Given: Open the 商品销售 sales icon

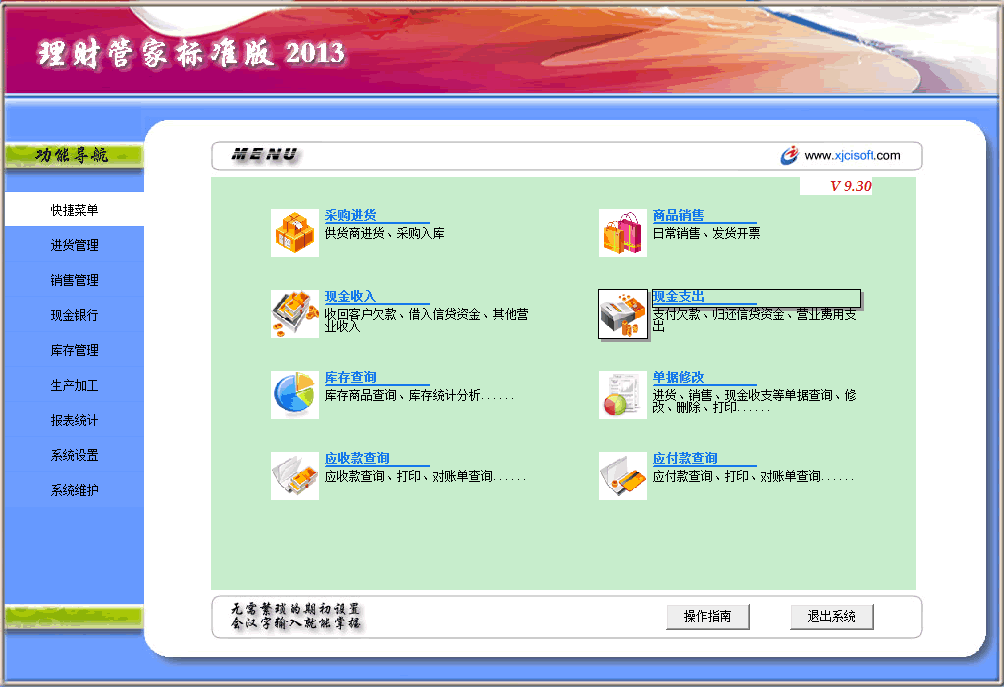Looking at the screenshot, I should [622, 232].
